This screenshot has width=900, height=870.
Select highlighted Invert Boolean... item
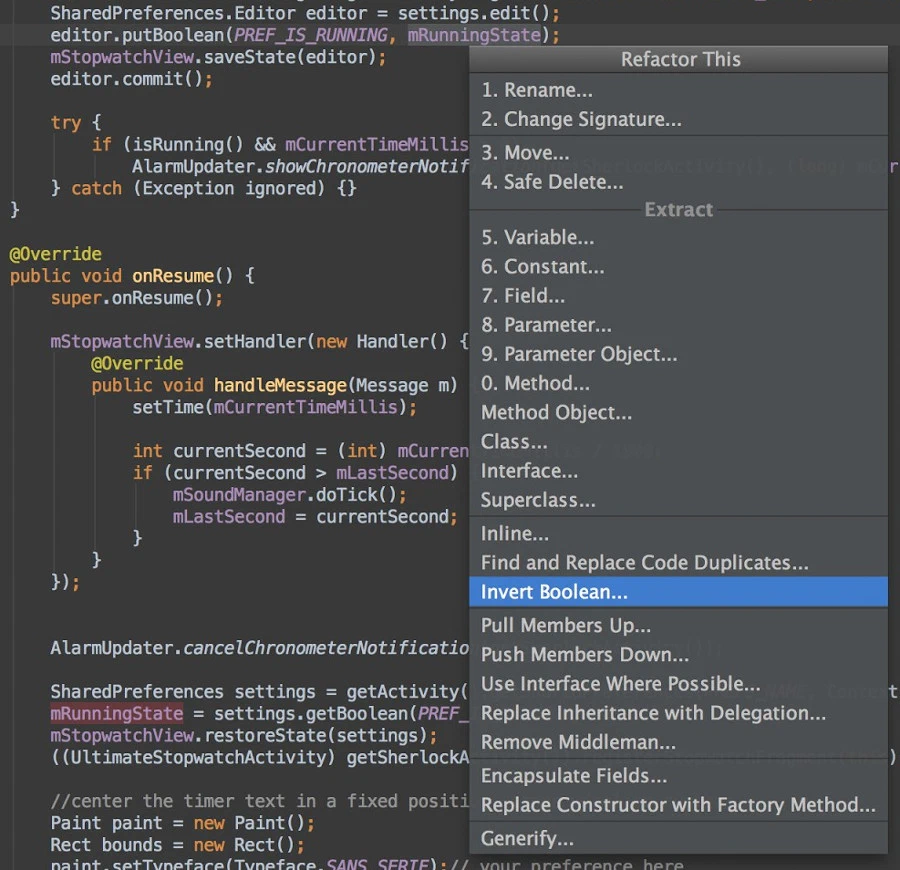point(678,592)
